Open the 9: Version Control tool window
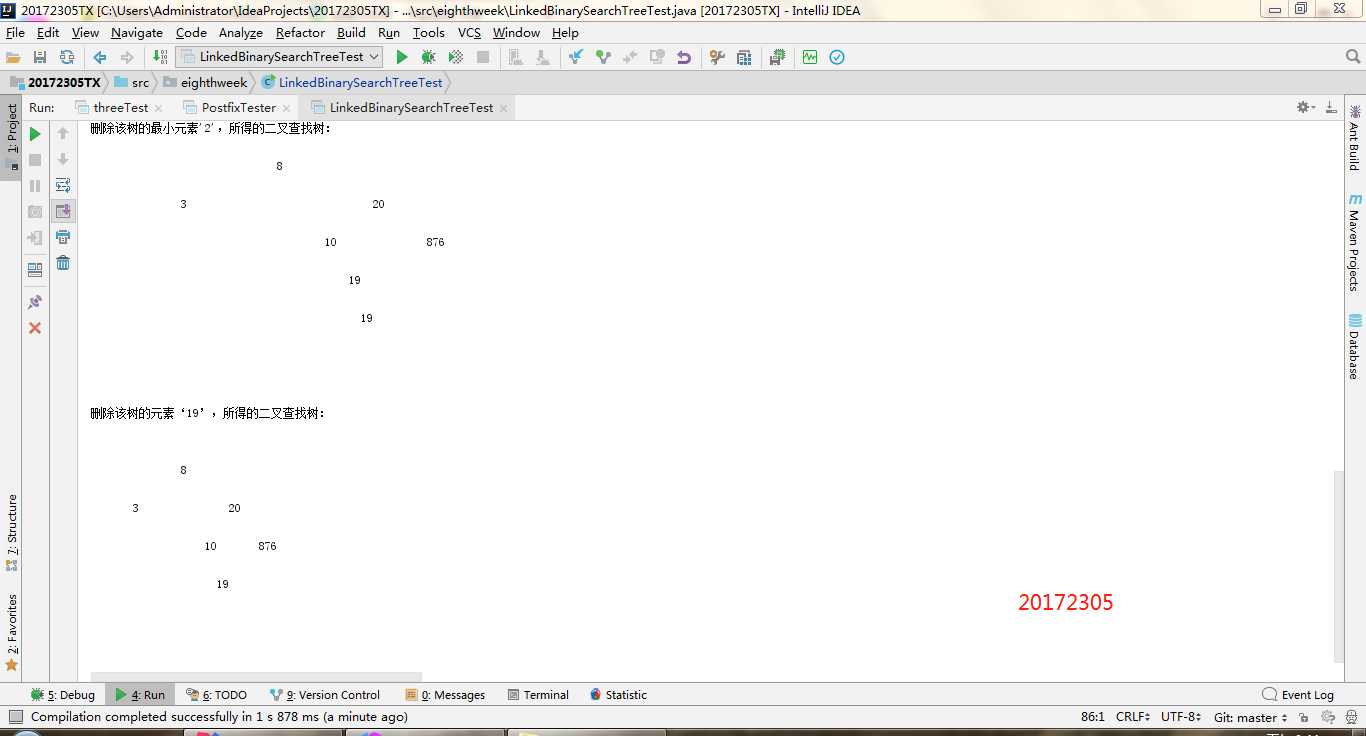This screenshot has height=736, width=1366. pyautogui.click(x=325, y=695)
